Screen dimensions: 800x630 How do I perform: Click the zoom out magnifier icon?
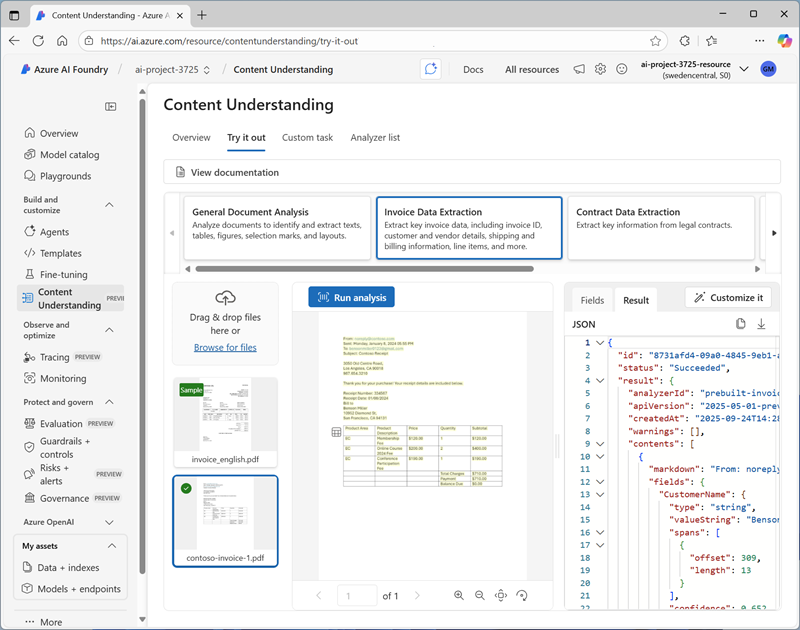[480, 595]
